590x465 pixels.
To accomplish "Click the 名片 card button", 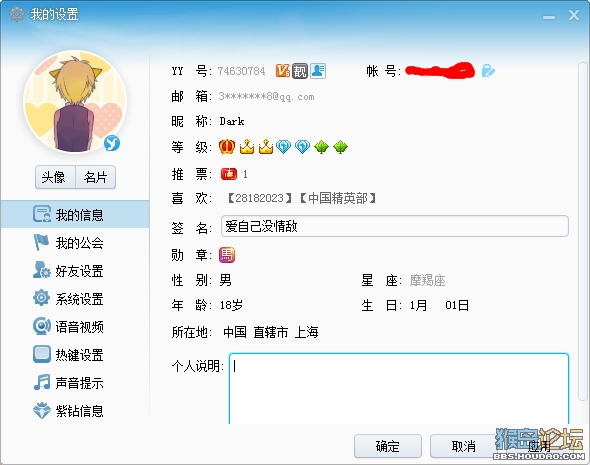I will [96, 177].
